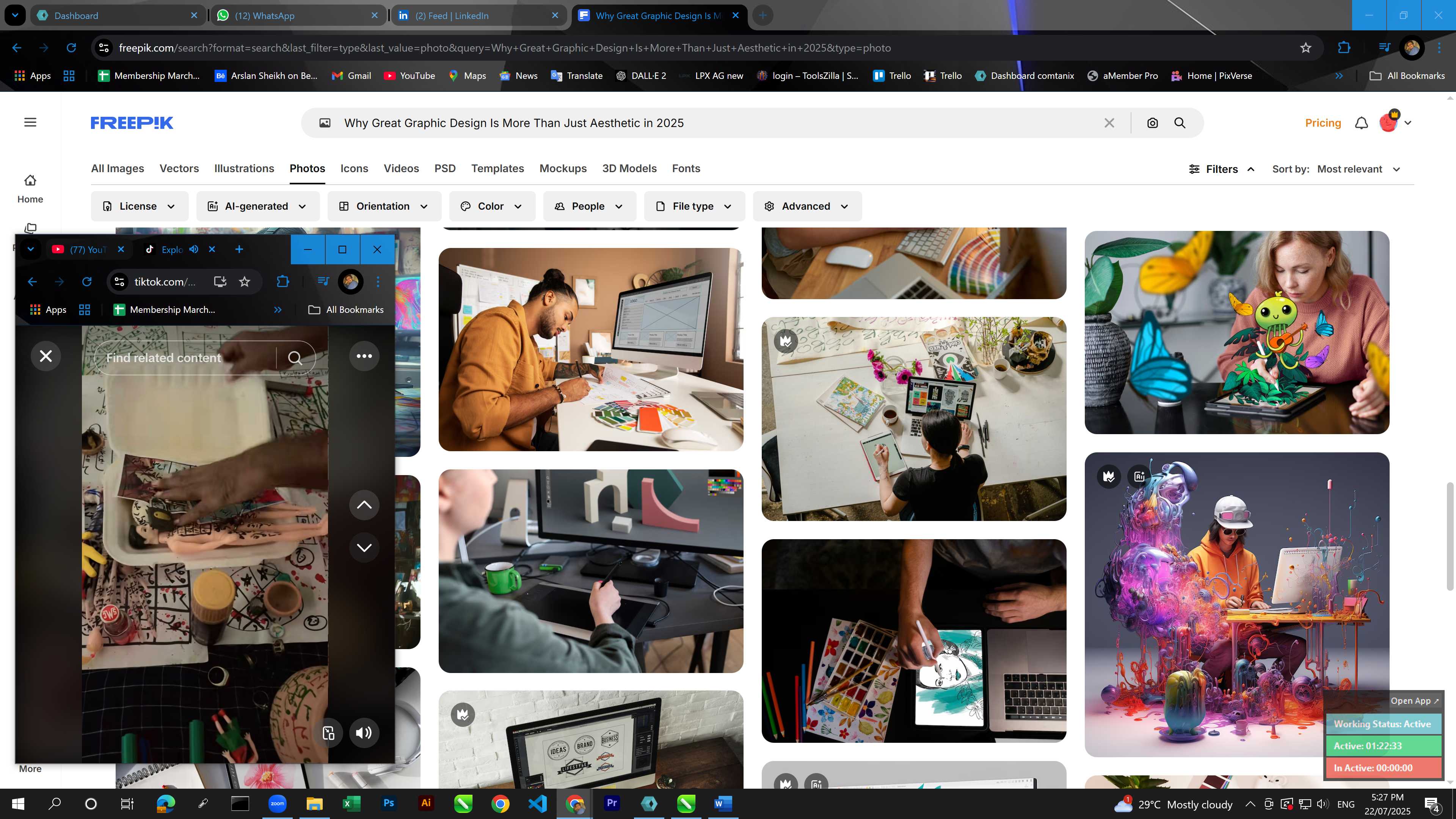Click the page vertical scrollbar thumb
This screenshot has height=819, width=1456.
pyautogui.click(x=1450, y=537)
